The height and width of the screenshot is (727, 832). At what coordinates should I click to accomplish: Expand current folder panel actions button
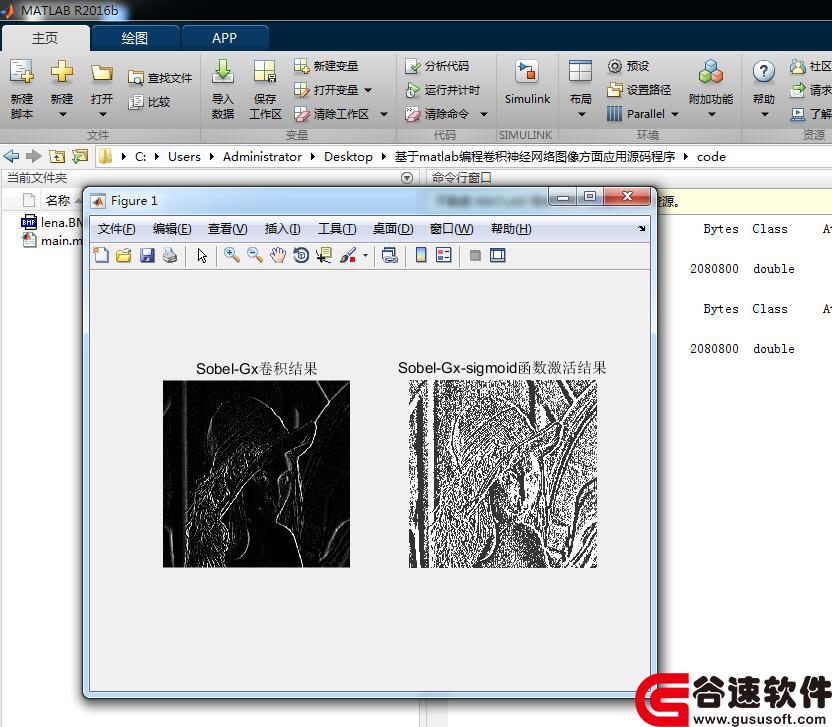point(407,178)
